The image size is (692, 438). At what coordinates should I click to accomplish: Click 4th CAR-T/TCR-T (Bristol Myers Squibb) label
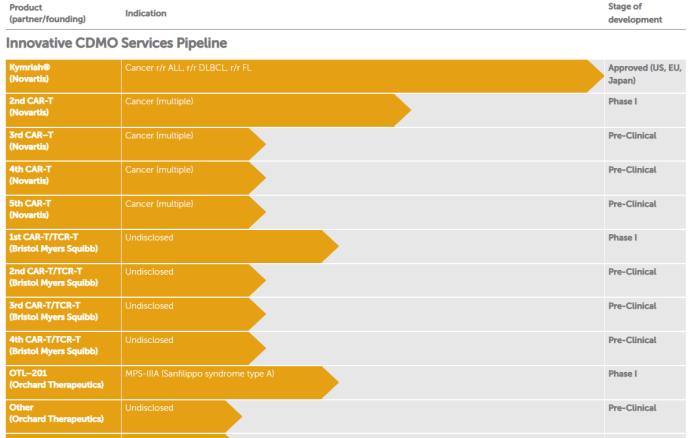coord(53,345)
